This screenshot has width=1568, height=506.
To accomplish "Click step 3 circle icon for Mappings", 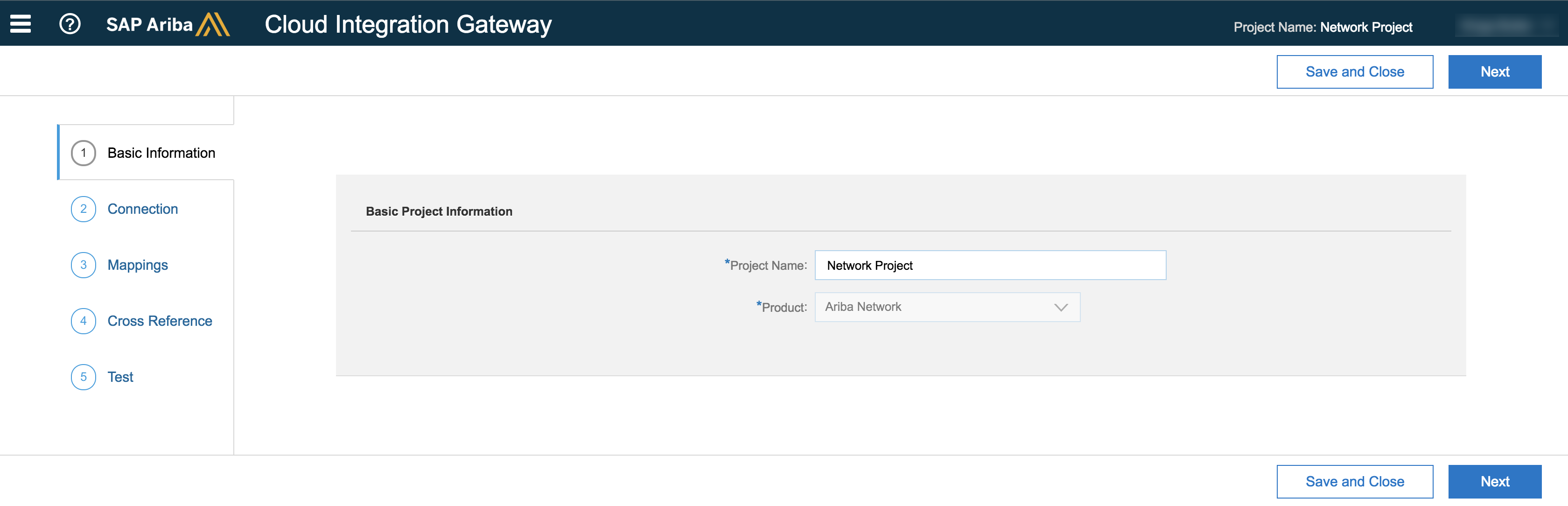I will pos(84,265).
